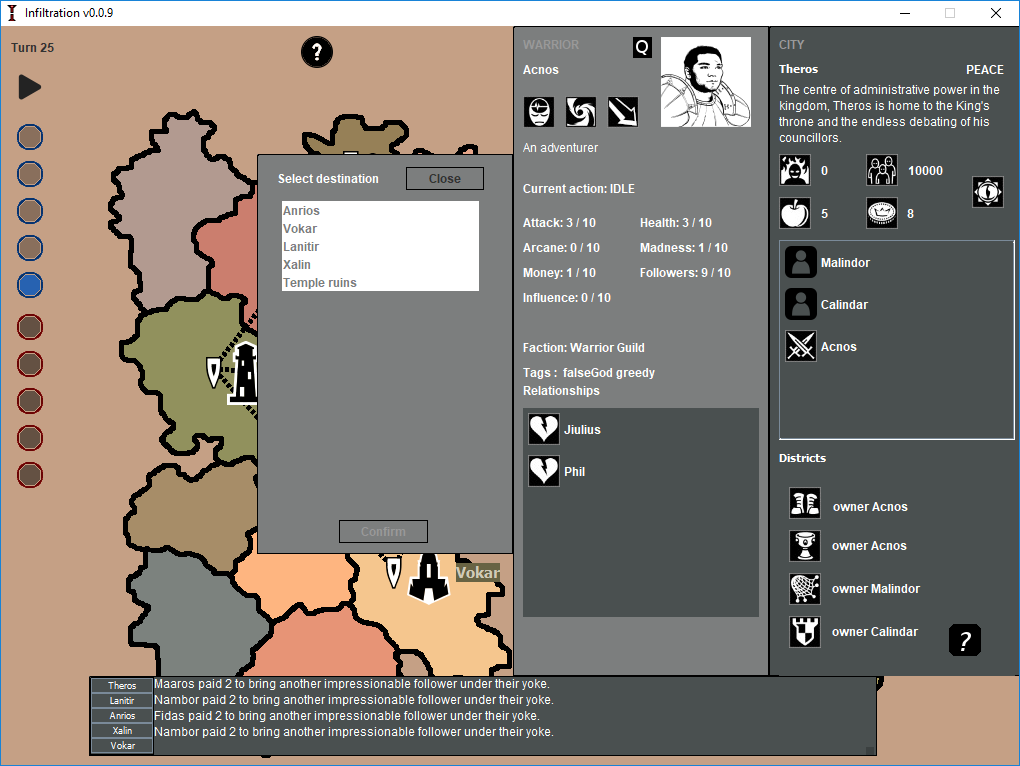Pick Xalin from destination list

[x=380, y=265]
